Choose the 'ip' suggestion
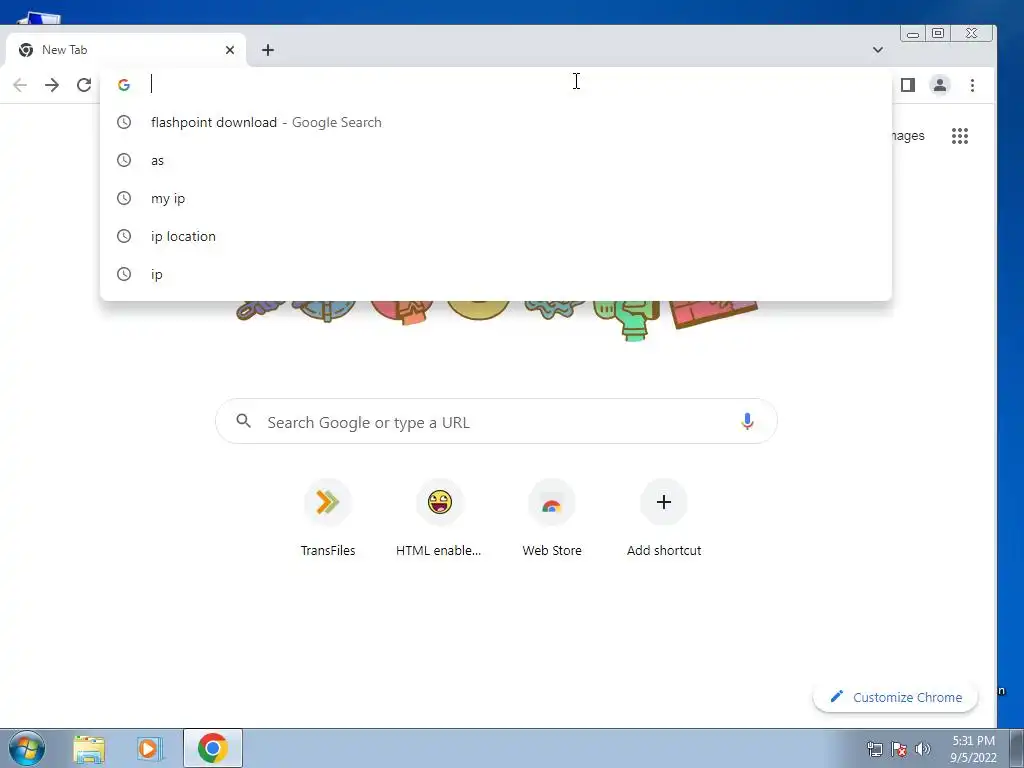The image size is (1024, 768). [496, 274]
